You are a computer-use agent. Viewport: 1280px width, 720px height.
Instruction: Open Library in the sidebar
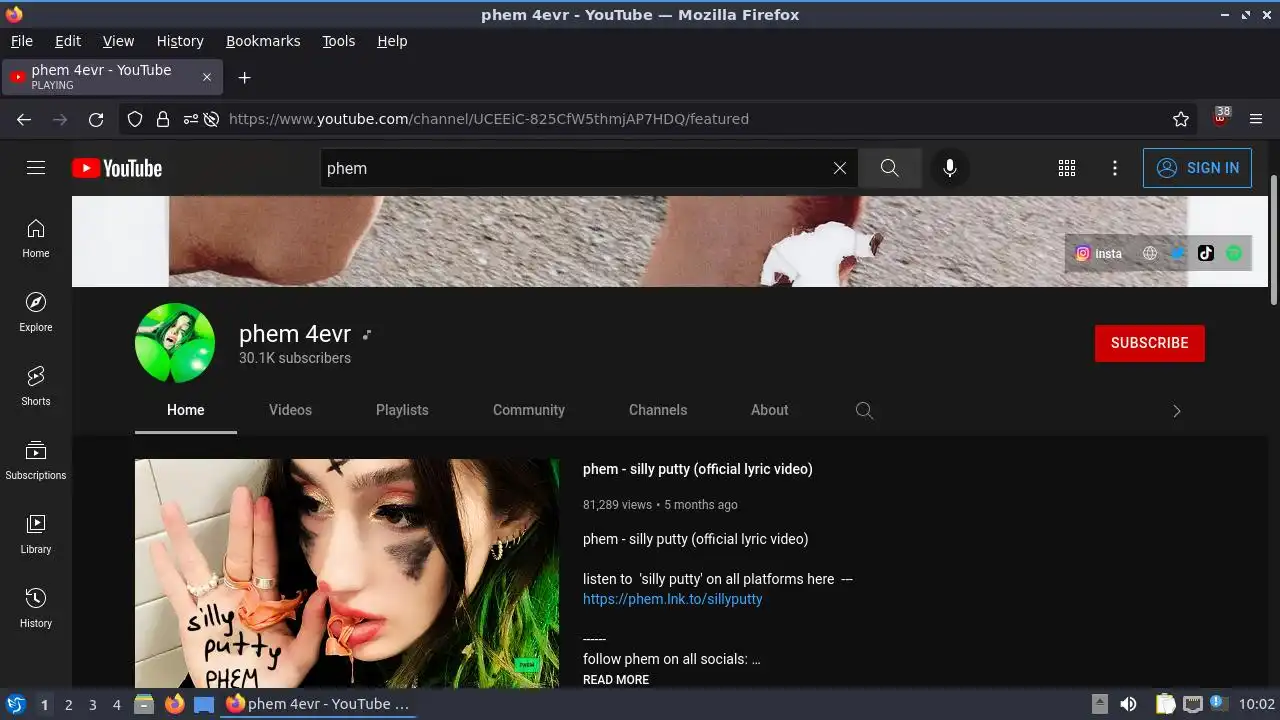36,534
